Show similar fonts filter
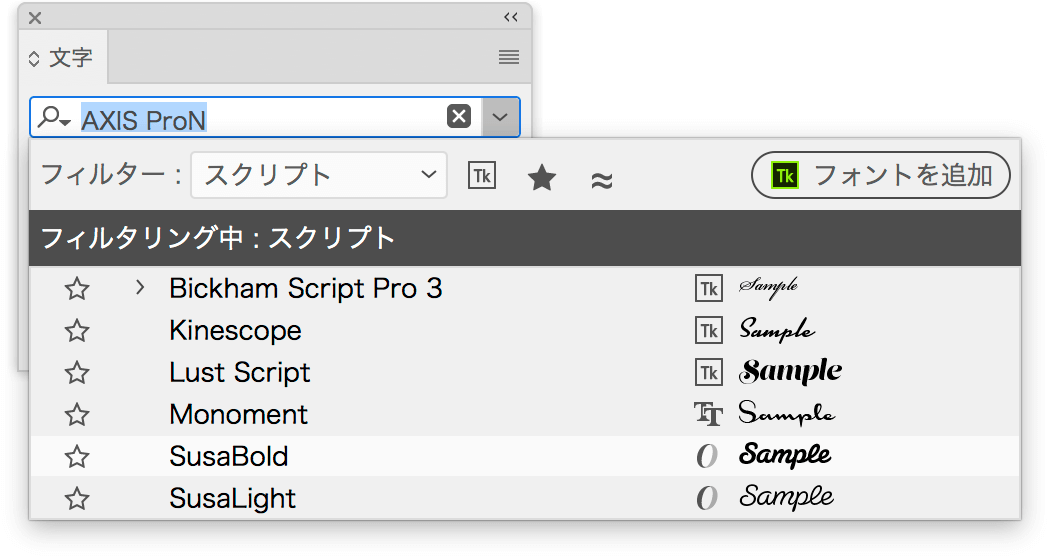Image resolution: width=1050 pixels, height=556 pixels. (602, 180)
